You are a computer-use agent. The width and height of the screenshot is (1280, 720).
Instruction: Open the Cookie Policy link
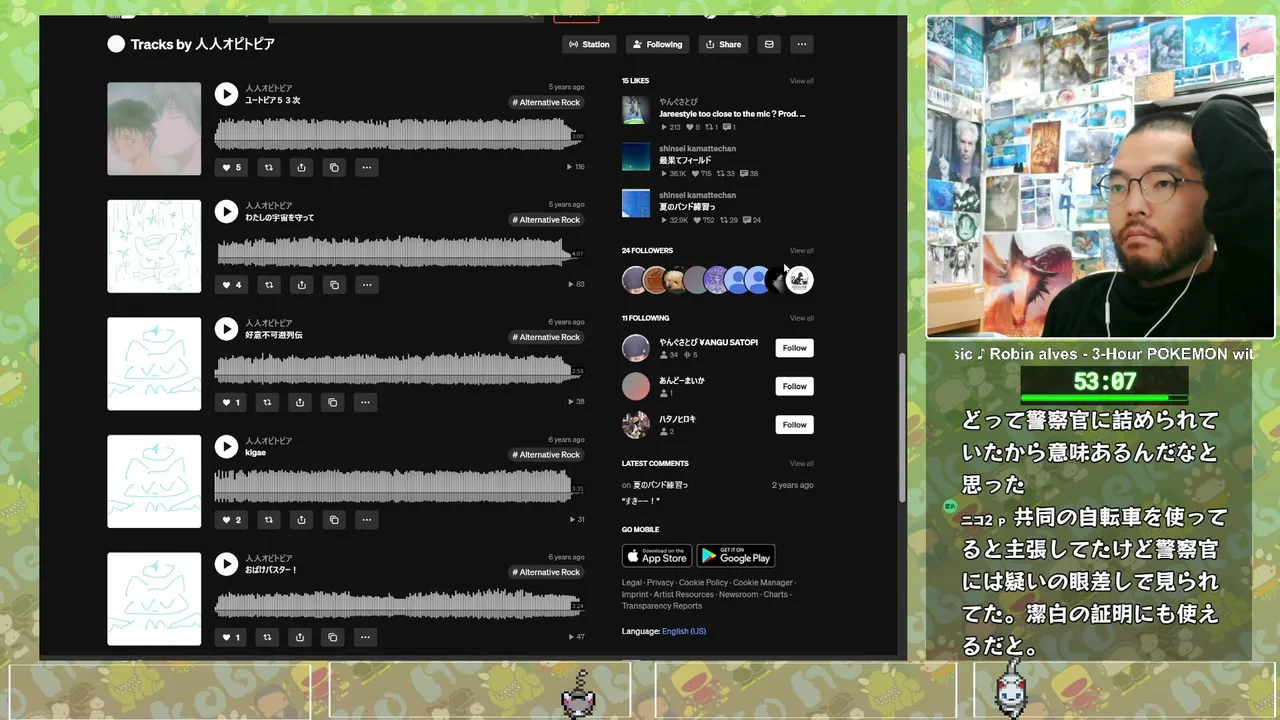tap(703, 582)
